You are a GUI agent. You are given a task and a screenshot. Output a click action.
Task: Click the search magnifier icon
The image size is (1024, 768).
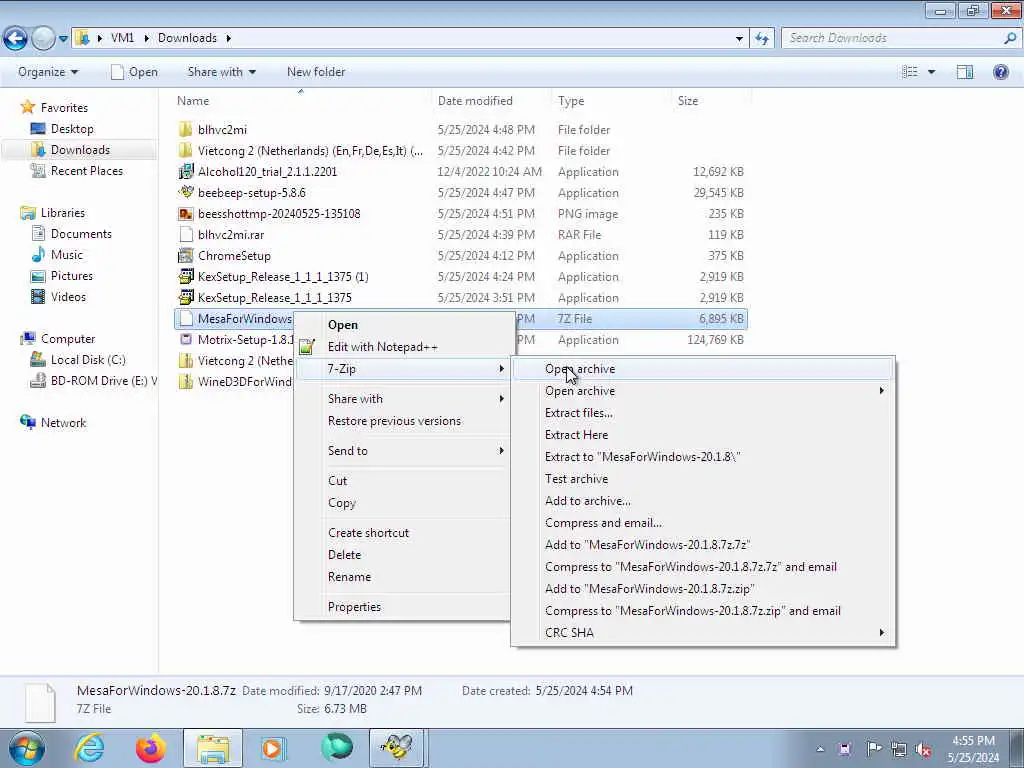coord(1010,38)
